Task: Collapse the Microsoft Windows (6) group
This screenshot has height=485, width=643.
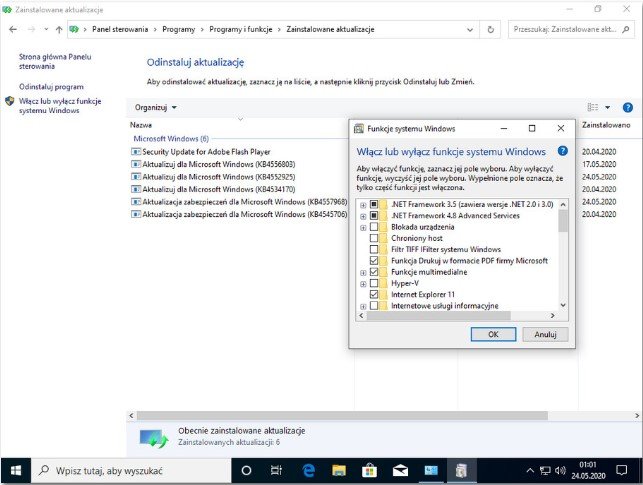Action: 171,139
